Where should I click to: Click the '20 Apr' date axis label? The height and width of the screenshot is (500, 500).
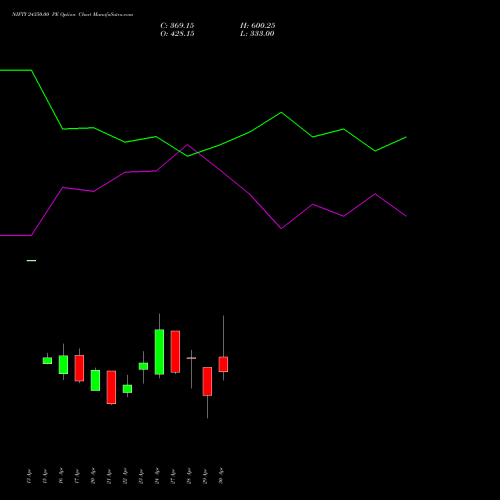pyautogui.click(x=93, y=476)
